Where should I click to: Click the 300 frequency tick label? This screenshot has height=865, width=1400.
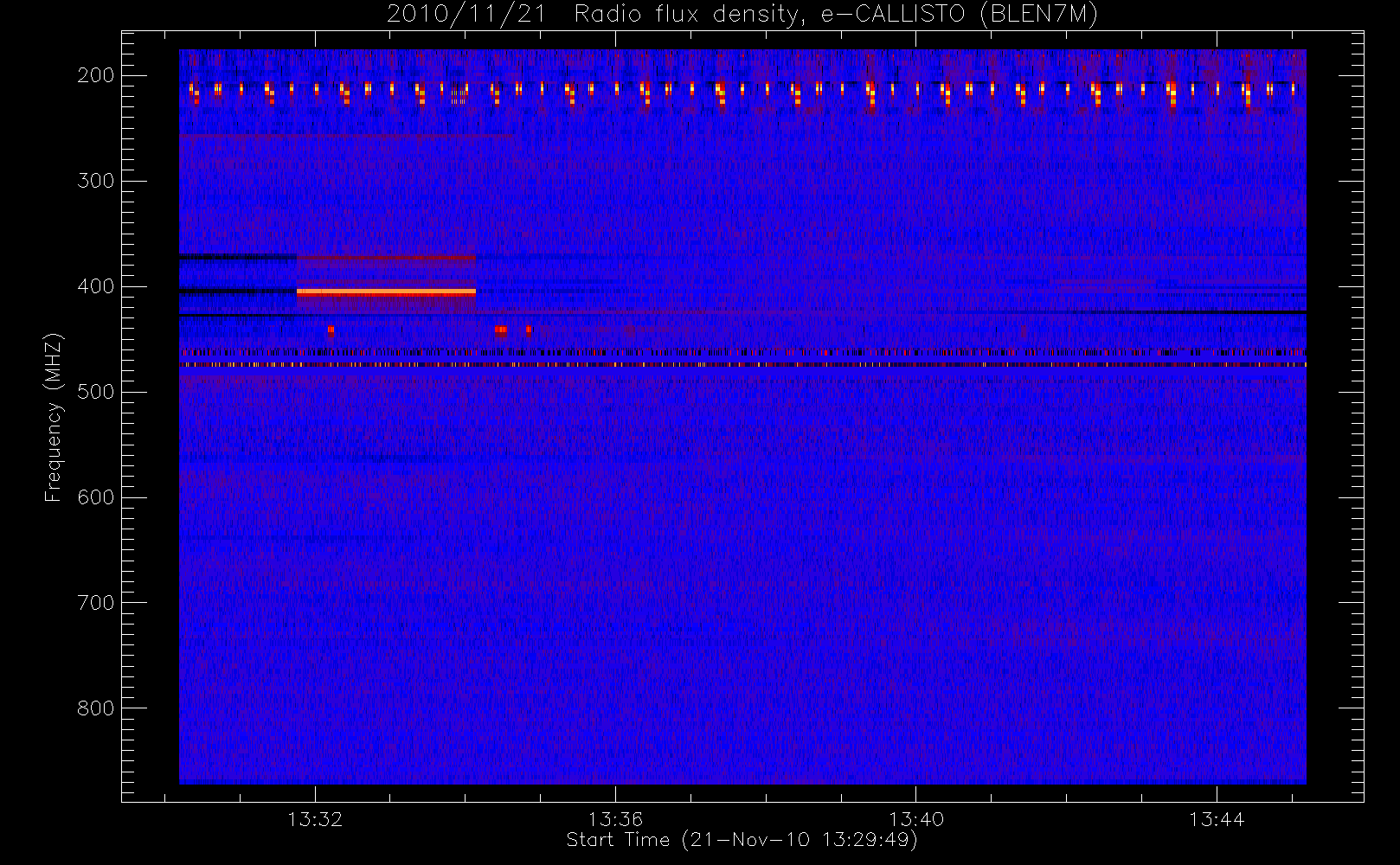[x=96, y=181]
